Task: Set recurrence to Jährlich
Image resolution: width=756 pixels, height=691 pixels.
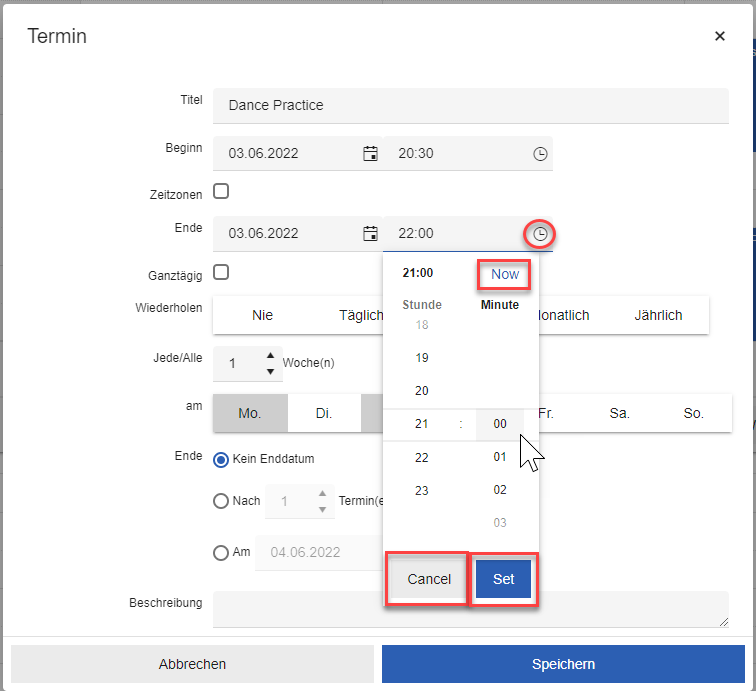Action: 658,315
